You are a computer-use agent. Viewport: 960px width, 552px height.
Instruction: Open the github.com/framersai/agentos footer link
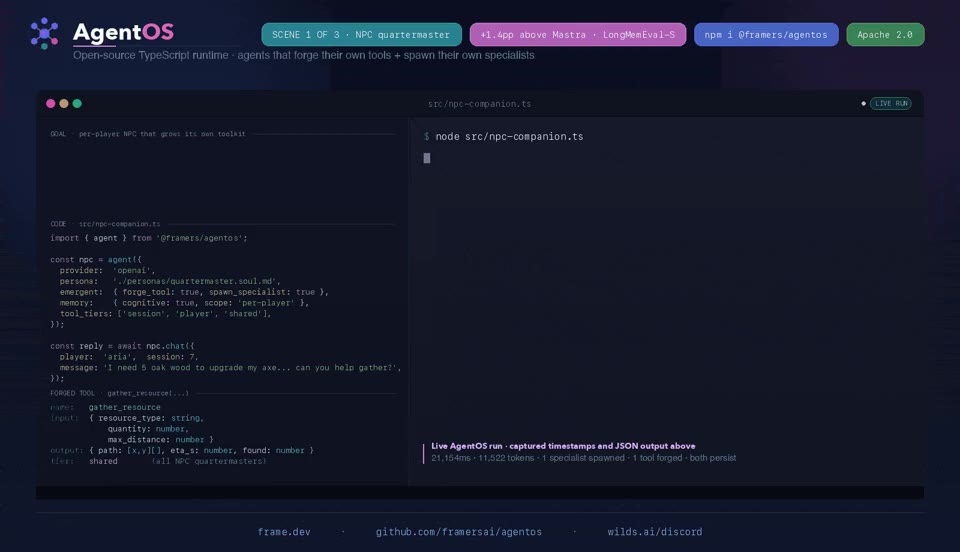click(x=459, y=532)
